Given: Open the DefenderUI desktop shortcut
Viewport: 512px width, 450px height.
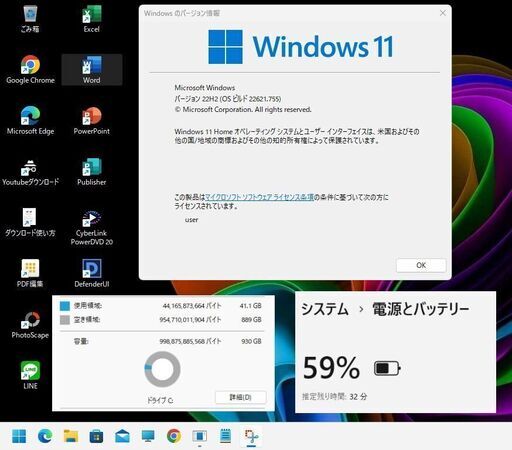Looking at the screenshot, I should (x=92, y=273).
